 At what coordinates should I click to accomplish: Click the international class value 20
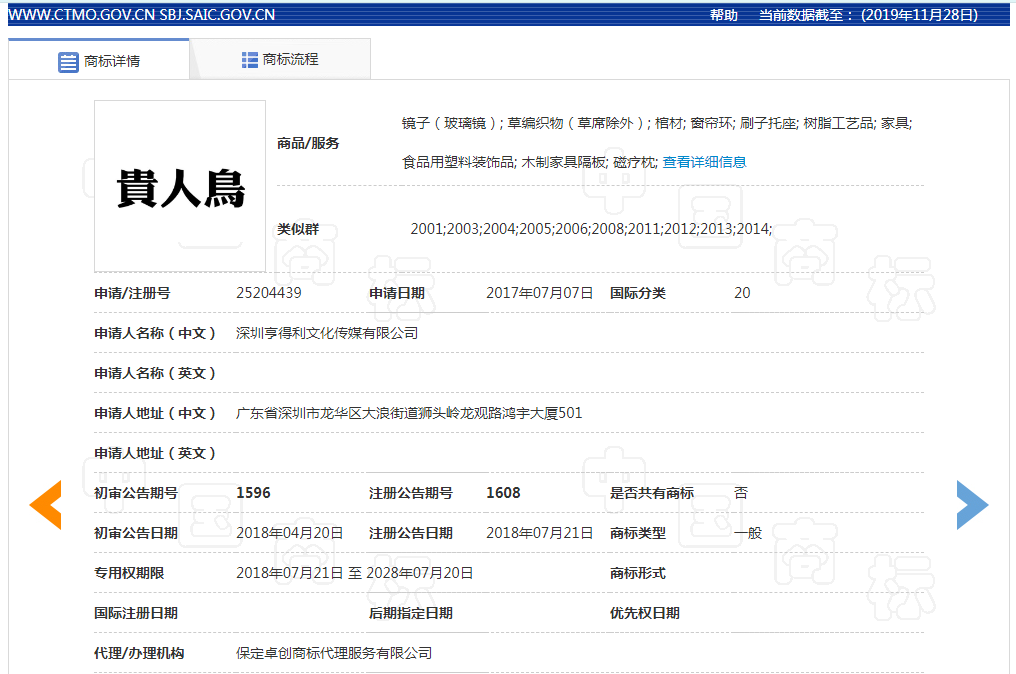[x=742, y=293]
